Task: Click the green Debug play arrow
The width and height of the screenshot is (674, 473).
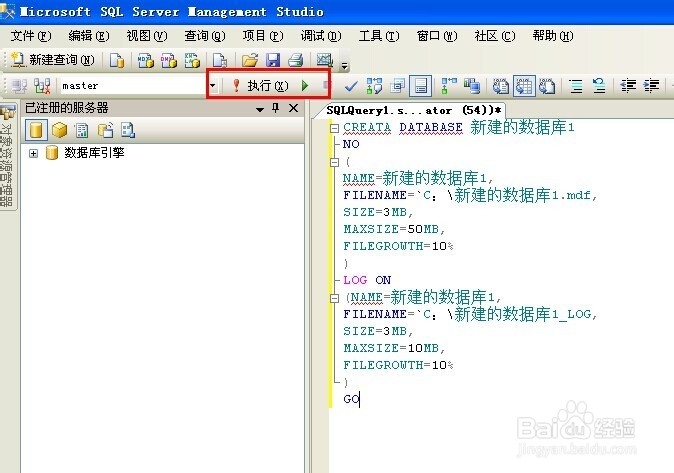Action: click(305, 86)
